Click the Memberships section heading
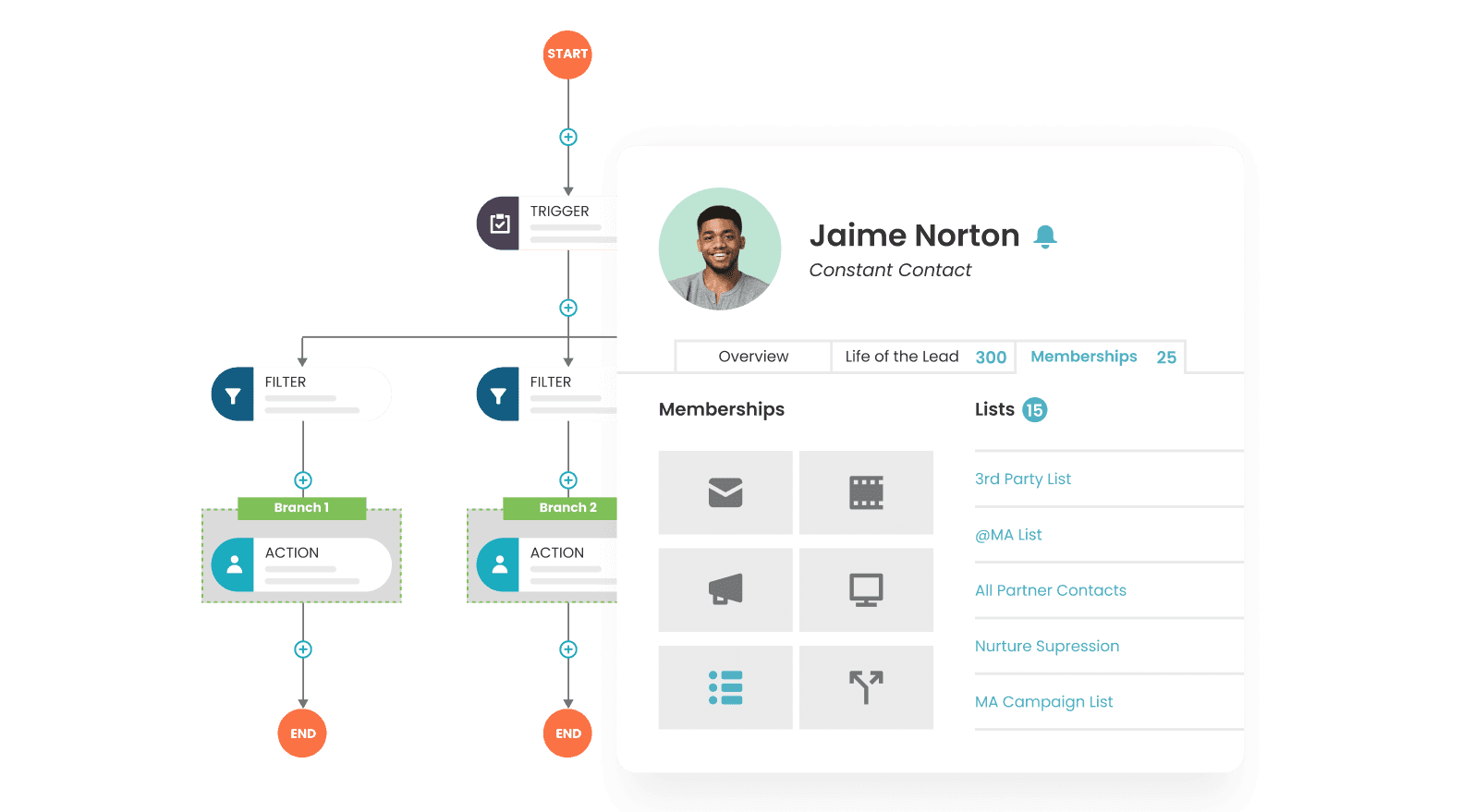This screenshot has height=812, width=1462. [x=722, y=409]
